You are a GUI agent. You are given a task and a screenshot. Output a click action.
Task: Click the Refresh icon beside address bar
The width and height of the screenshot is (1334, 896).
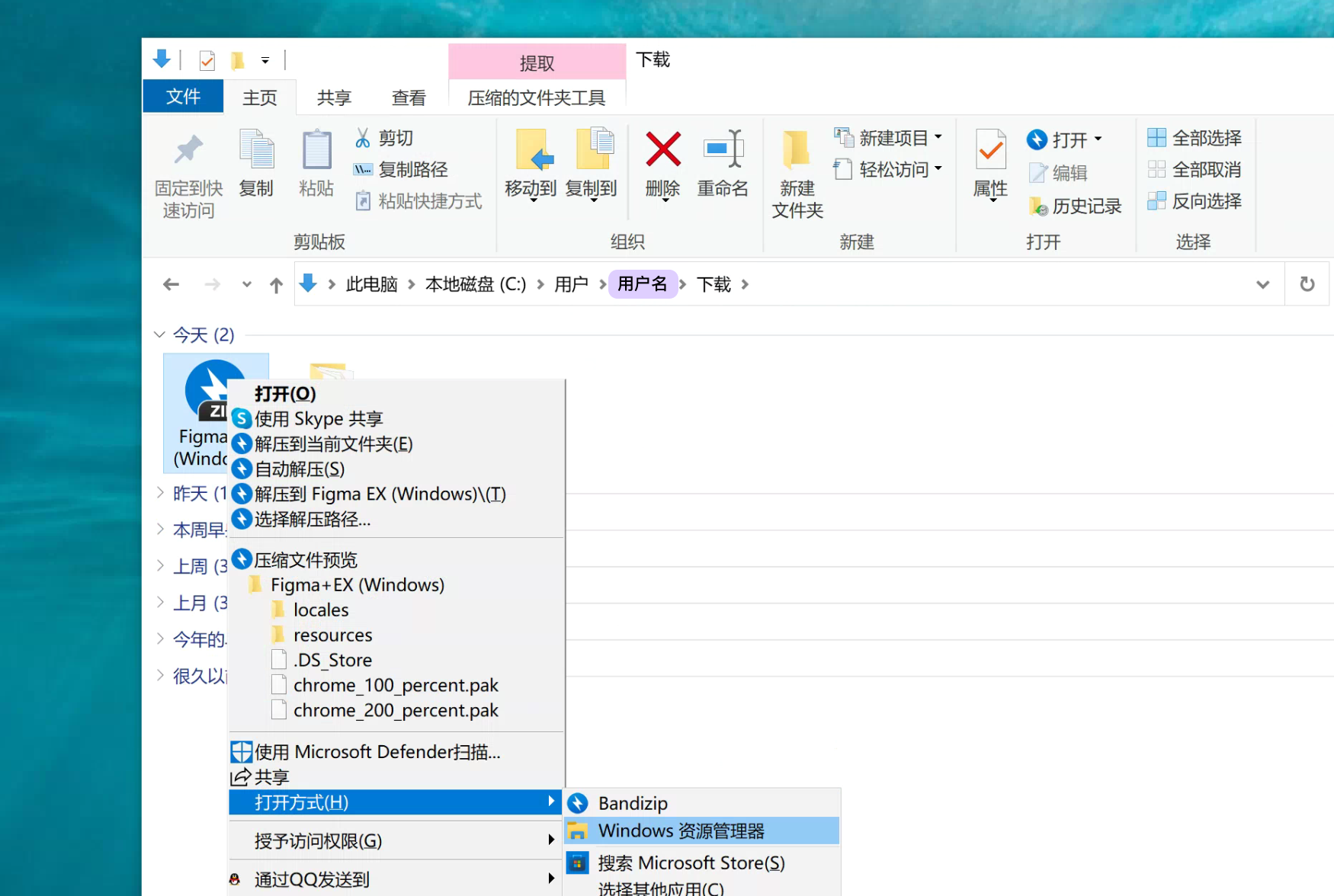coord(1307,284)
